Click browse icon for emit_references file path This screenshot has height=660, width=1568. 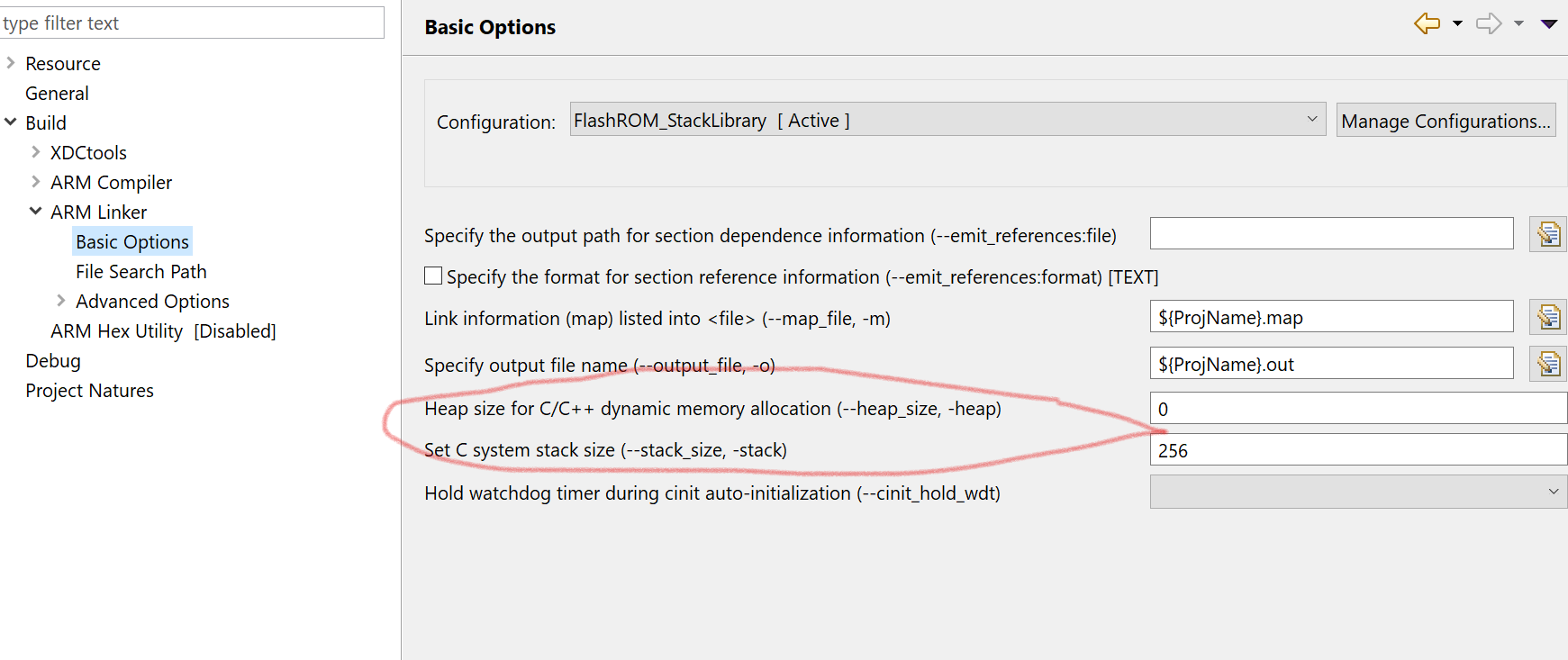1548,234
